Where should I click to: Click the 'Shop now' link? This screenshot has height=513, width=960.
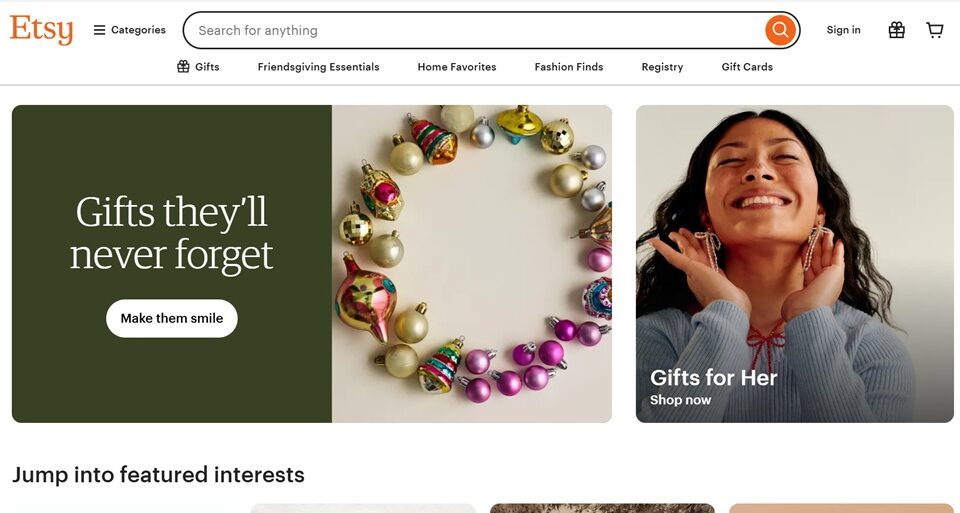pos(680,400)
